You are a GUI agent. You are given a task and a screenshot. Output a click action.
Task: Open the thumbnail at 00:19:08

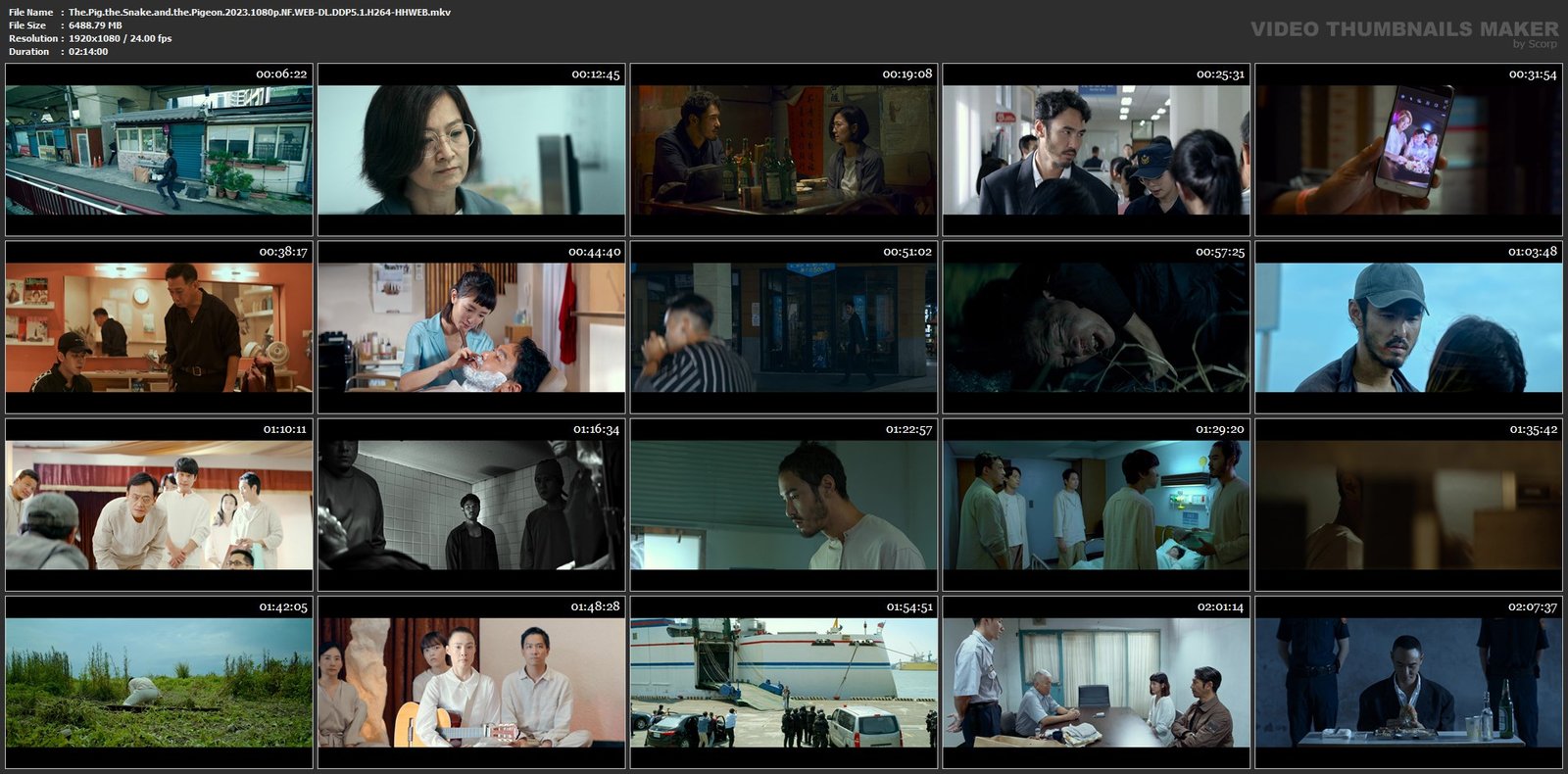[784, 149]
